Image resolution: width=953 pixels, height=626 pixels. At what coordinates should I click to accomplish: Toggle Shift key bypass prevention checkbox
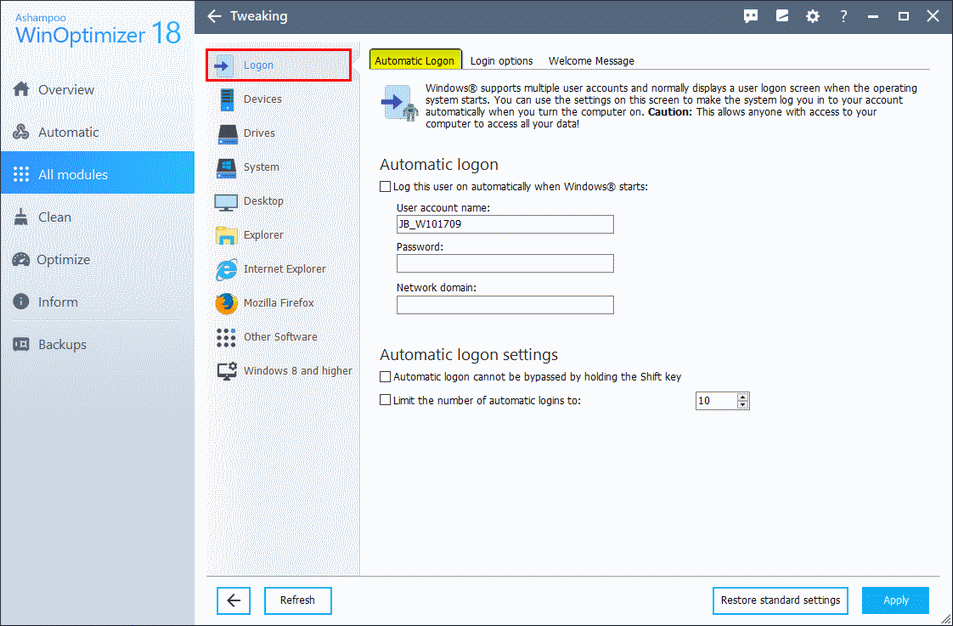pos(385,377)
